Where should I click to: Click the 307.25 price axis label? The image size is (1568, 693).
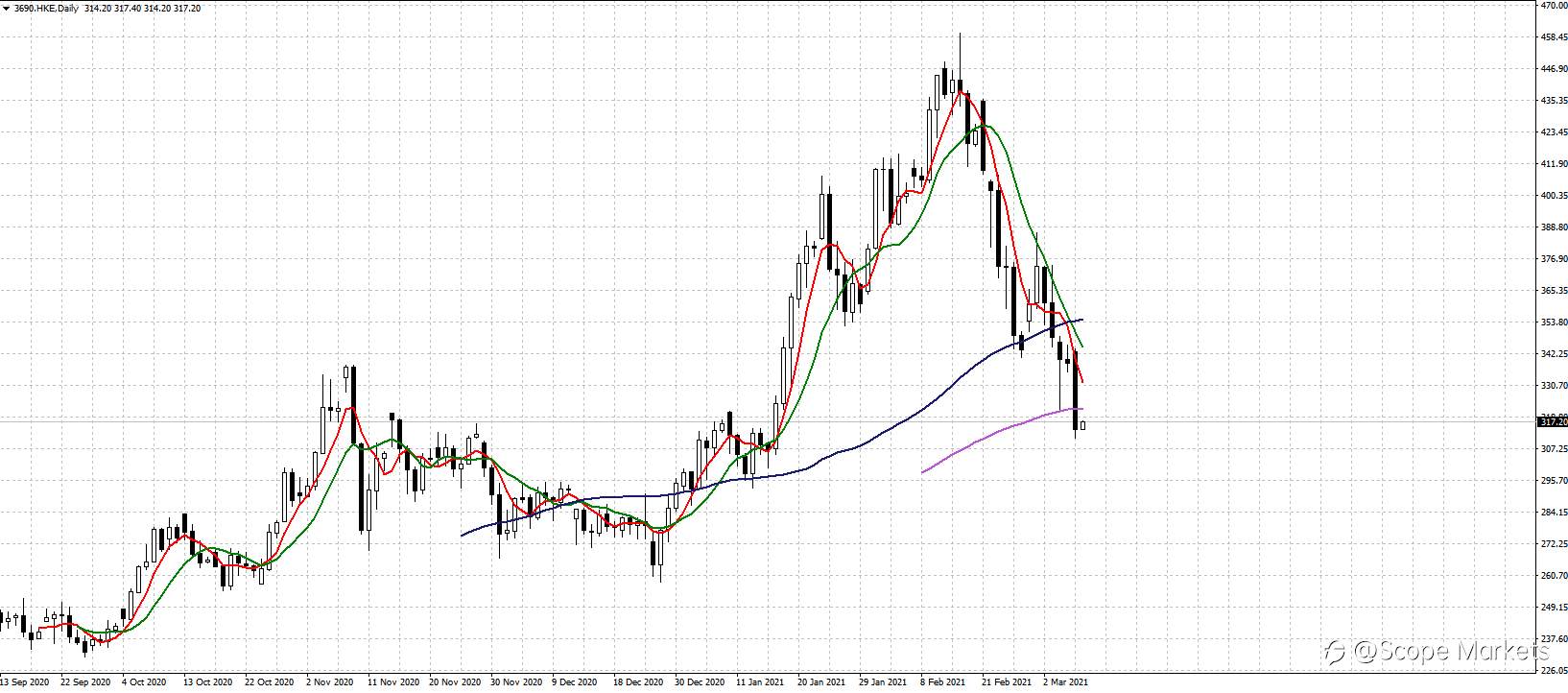(x=1553, y=449)
